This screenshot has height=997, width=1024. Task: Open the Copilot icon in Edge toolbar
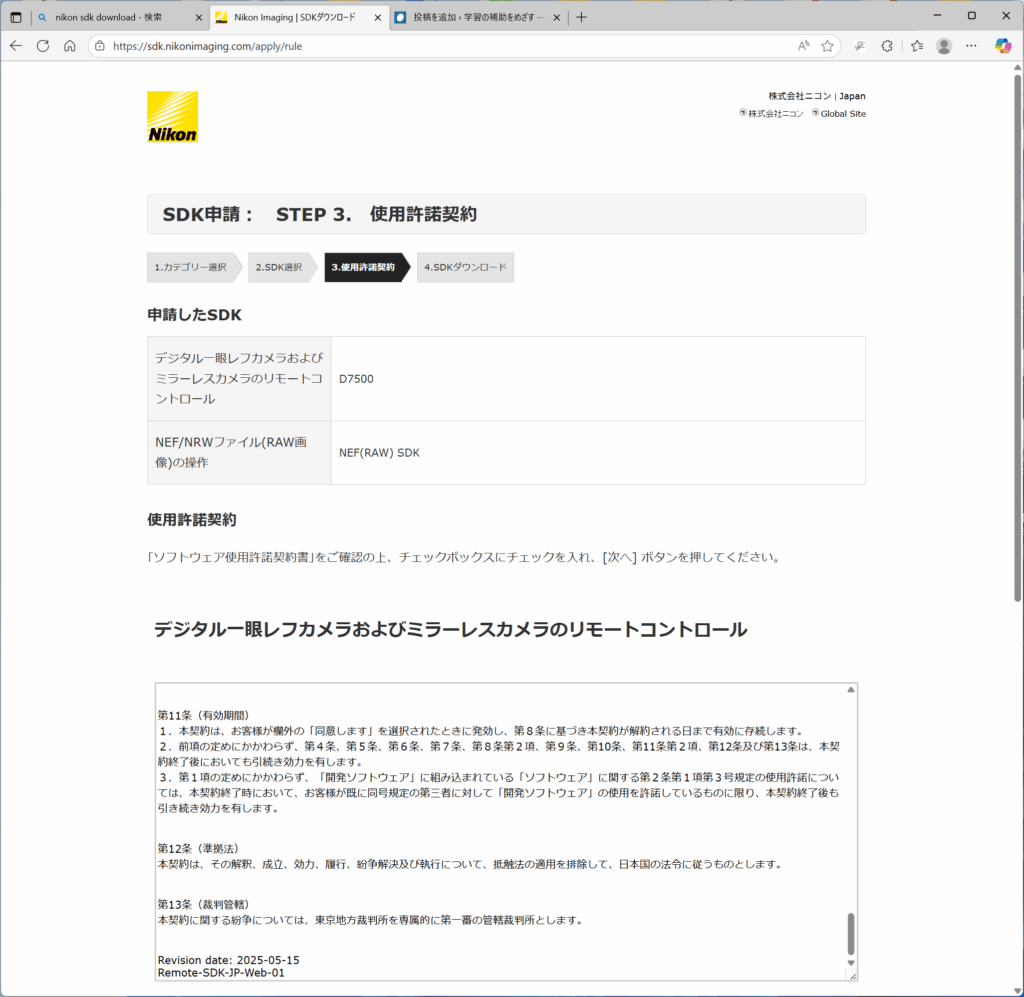coord(1003,46)
